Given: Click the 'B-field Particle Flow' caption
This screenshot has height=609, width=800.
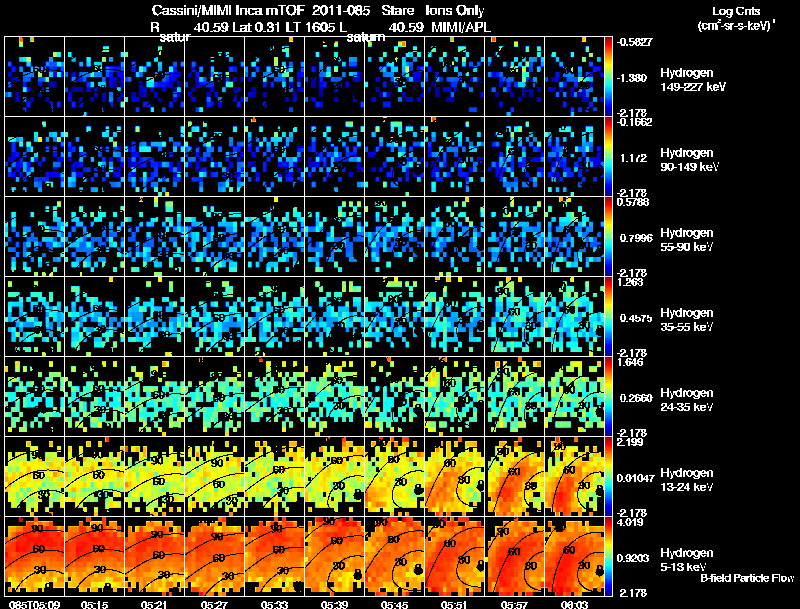Looking at the screenshot, I should click(747, 578).
